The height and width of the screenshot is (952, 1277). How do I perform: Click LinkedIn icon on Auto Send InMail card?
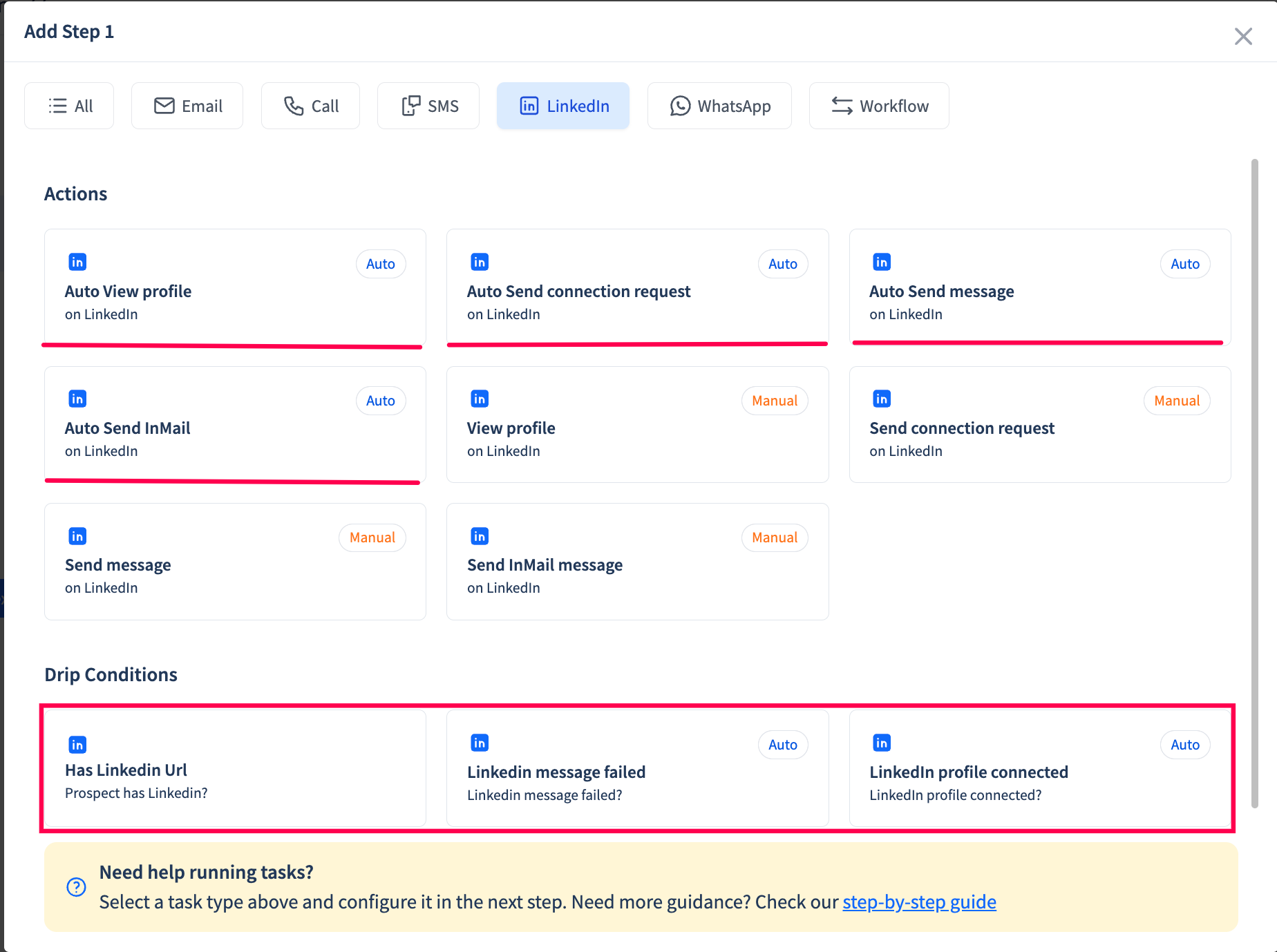(77, 399)
